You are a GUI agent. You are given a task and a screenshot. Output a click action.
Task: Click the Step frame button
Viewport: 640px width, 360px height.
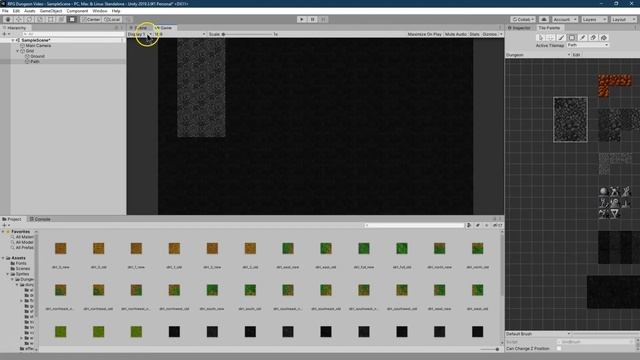pyautogui.click(x=323, y=19)
